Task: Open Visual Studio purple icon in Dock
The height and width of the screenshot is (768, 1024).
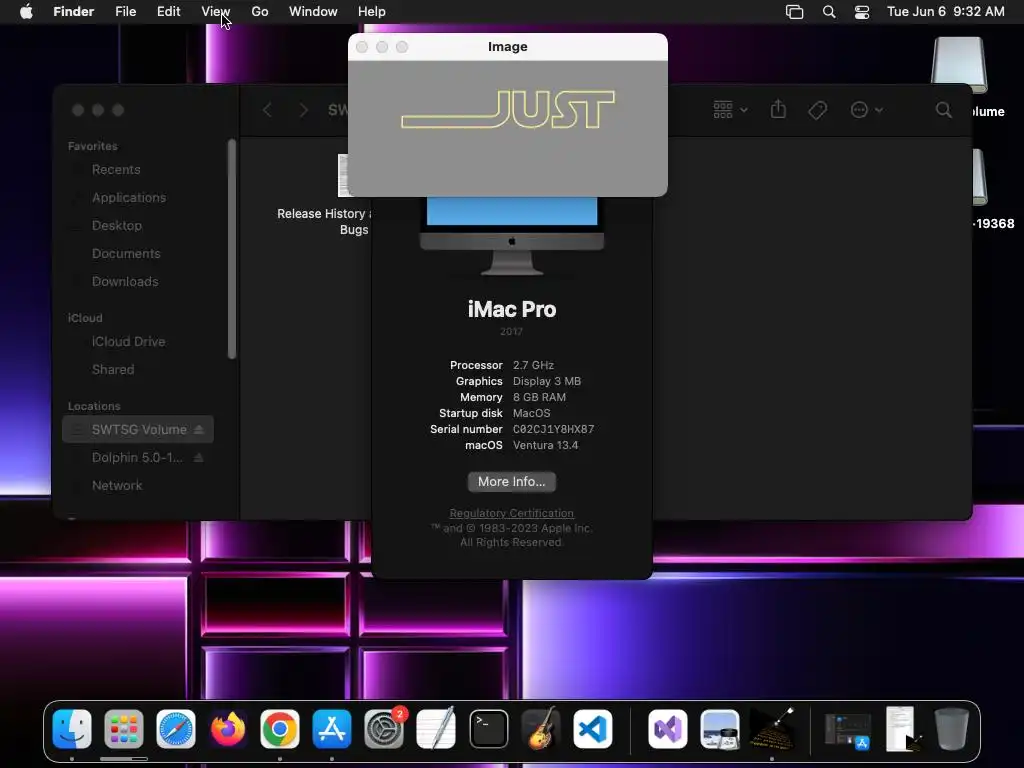Action: (x=667, y=729)
